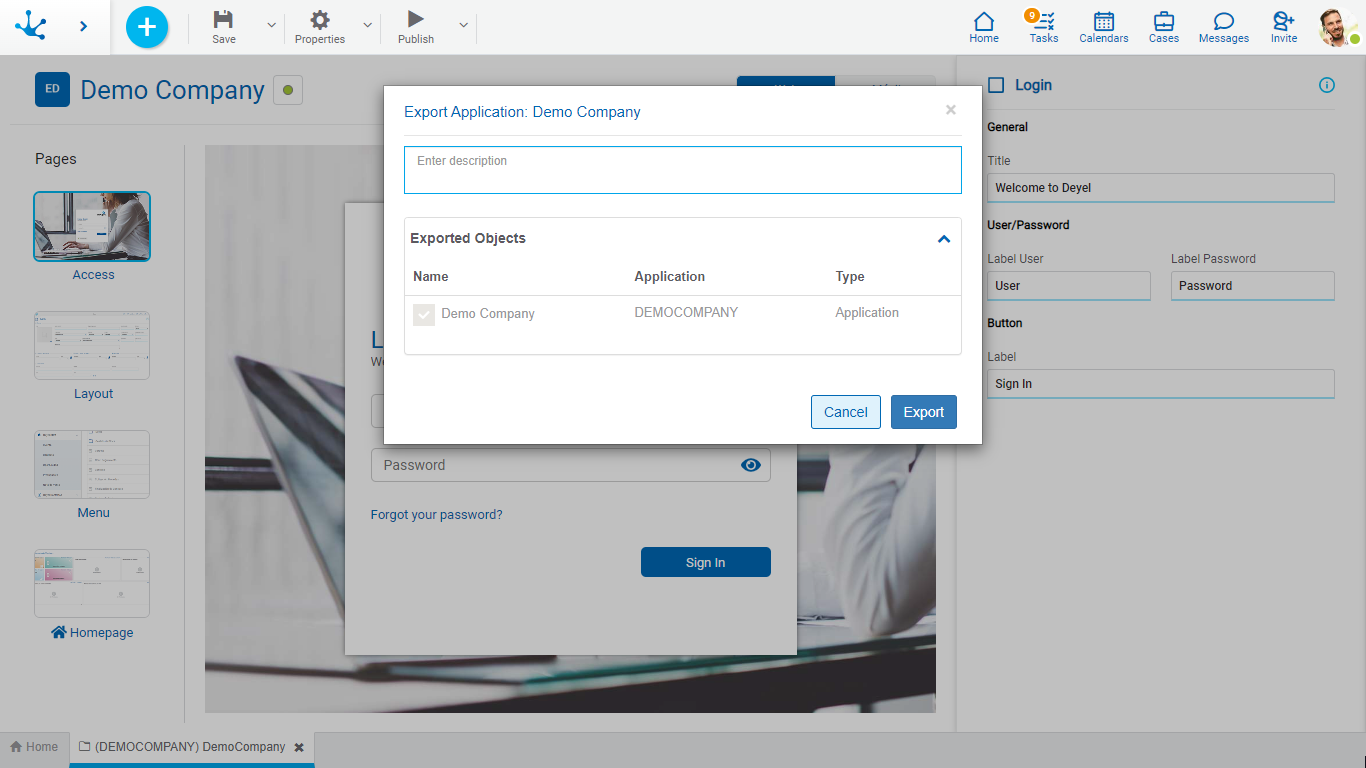Go to Home in top navigation
The width and height of the screenshot is (1366, 768).
click(984, 27)
